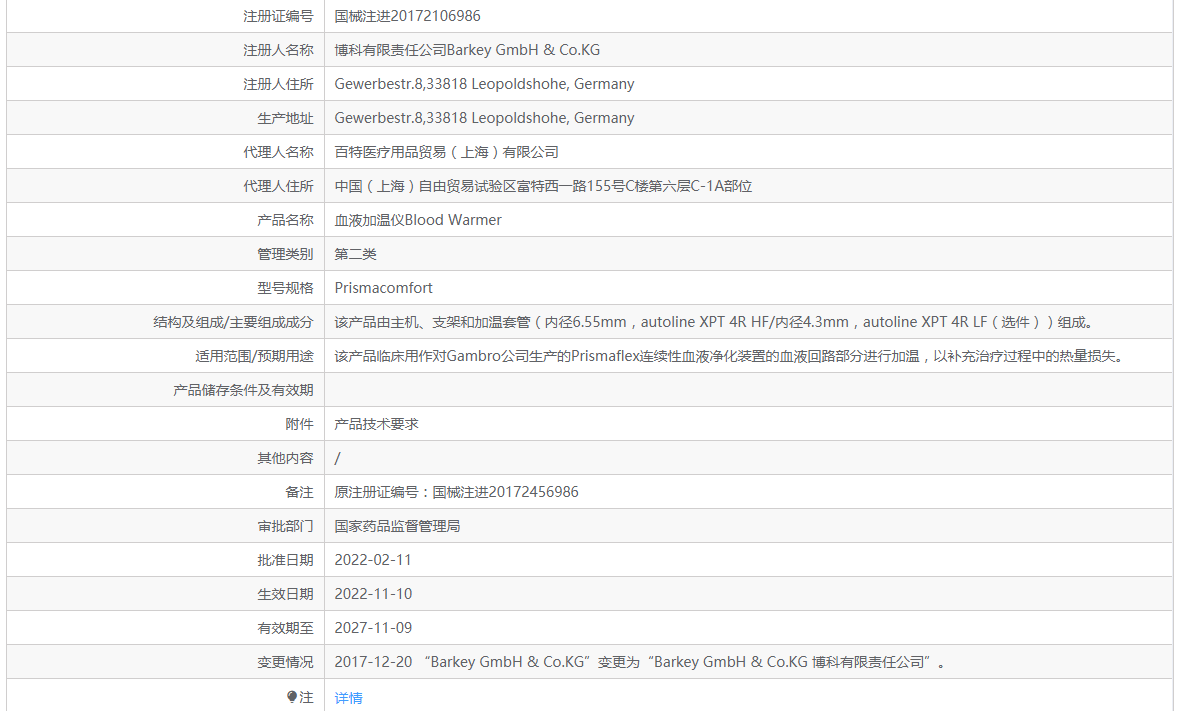Image resolution: width=1181 pixels, height=711 pixels.
Task: Select the agent name 百特医疗用品贸易（上海）有限公司
Action: click(x=447, y=152)
